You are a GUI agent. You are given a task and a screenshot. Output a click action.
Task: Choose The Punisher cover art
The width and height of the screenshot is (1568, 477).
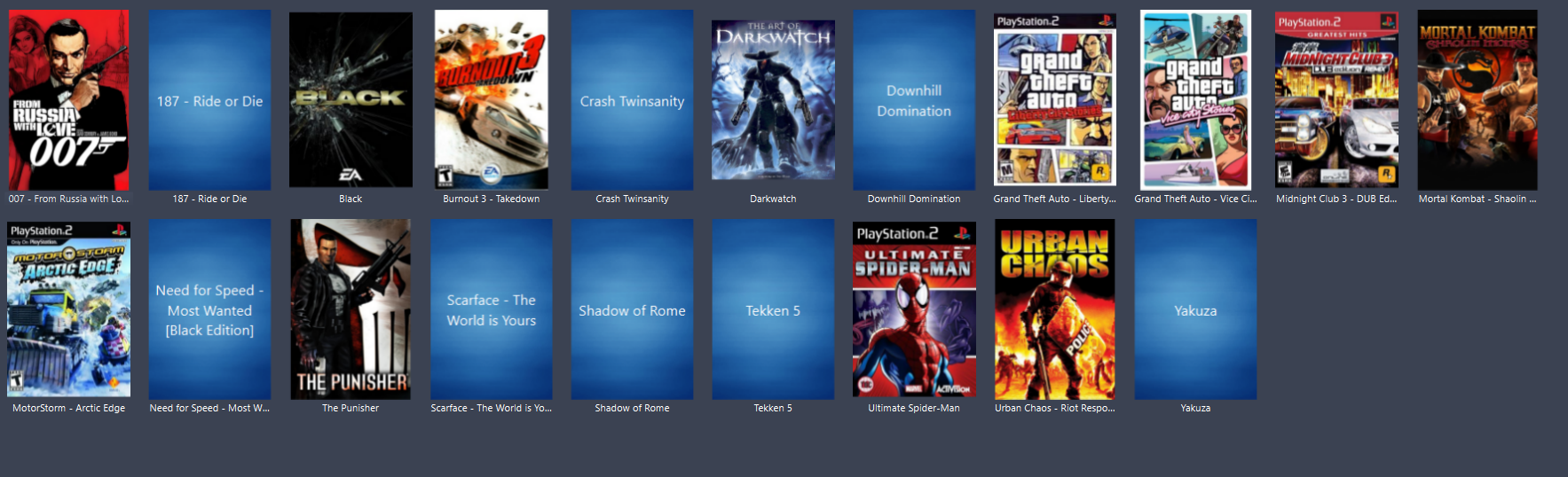coord(351,309)
